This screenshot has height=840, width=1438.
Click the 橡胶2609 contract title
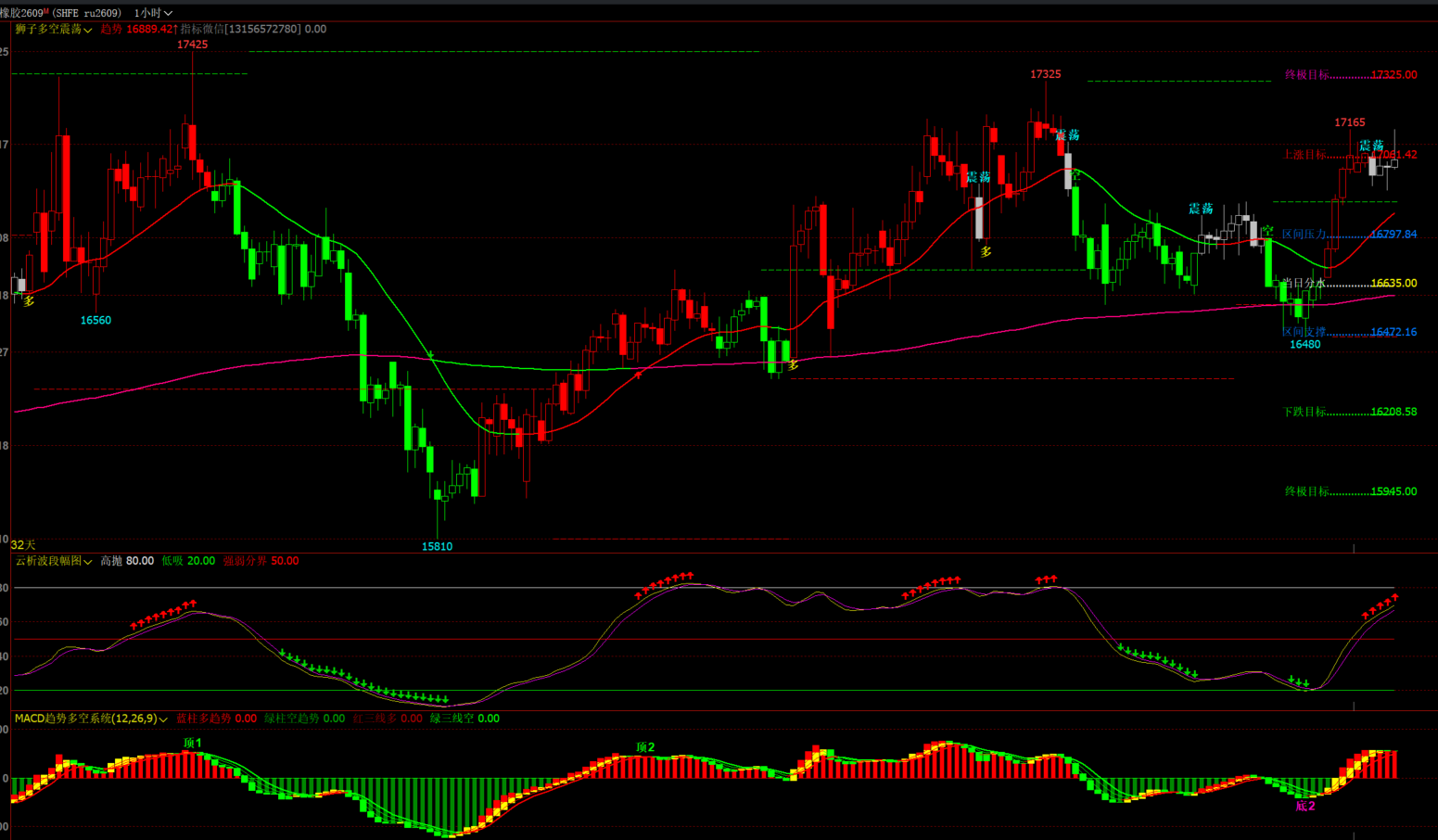tap(24, 13)
